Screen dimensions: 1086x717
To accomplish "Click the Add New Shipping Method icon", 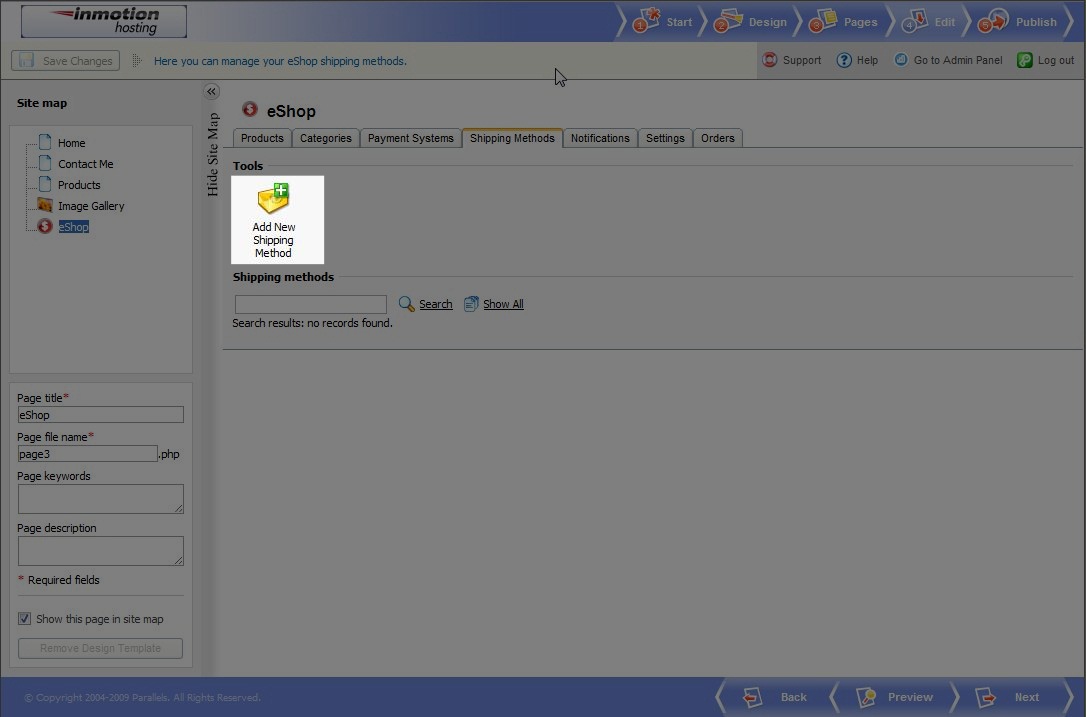I will click(274, 199).
